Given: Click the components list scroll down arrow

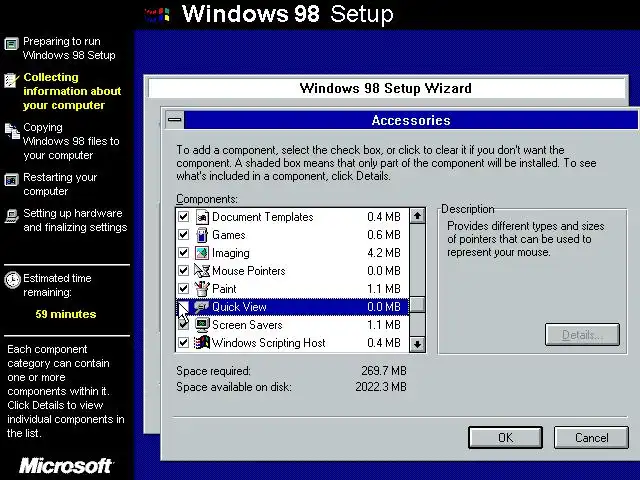Looking at the screenshot, I should (x=417, y=344).
